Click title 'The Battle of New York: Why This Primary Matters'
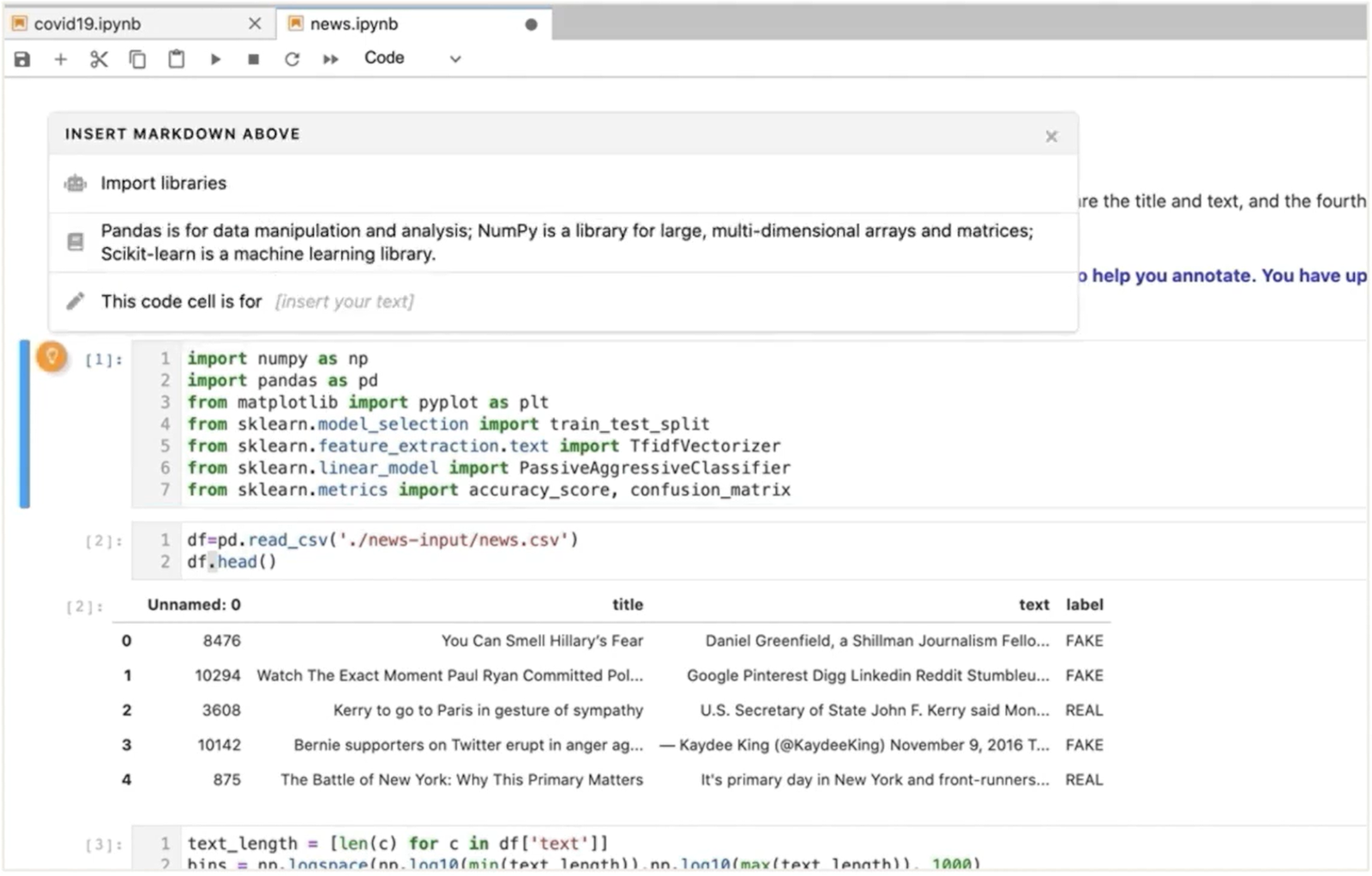This screenshot has width=1372, height=876. [x=461, y=780]
